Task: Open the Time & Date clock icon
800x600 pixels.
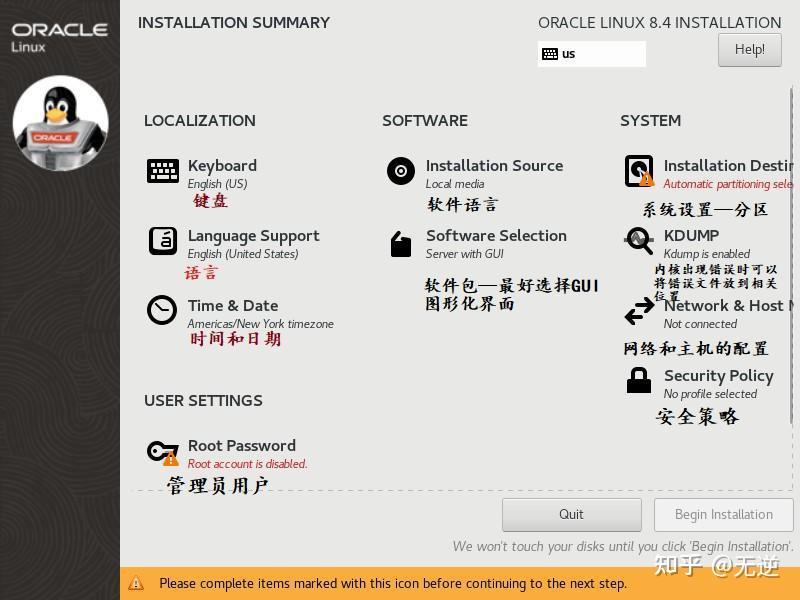Action: (x=161, y=311)
